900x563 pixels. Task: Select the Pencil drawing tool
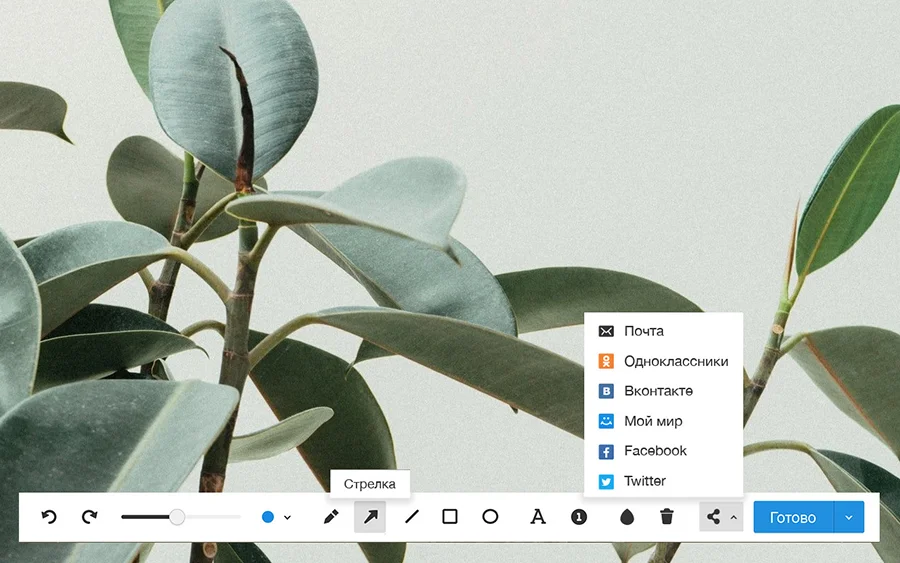point(331,517)
